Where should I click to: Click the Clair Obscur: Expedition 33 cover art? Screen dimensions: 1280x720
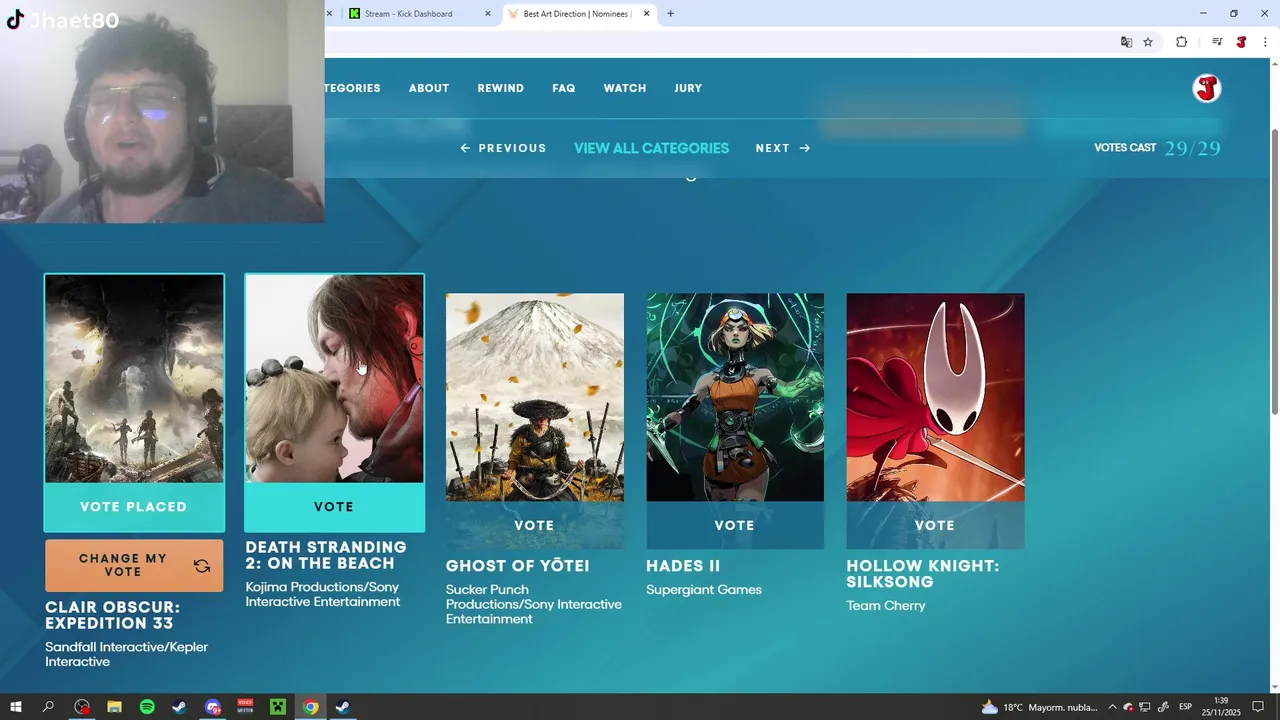pos(134,378)
